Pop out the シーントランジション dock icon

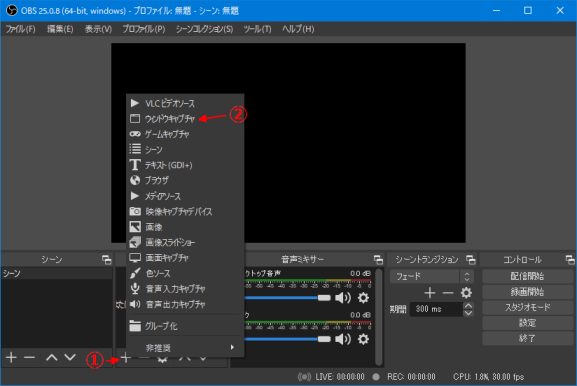coord(471,260)
